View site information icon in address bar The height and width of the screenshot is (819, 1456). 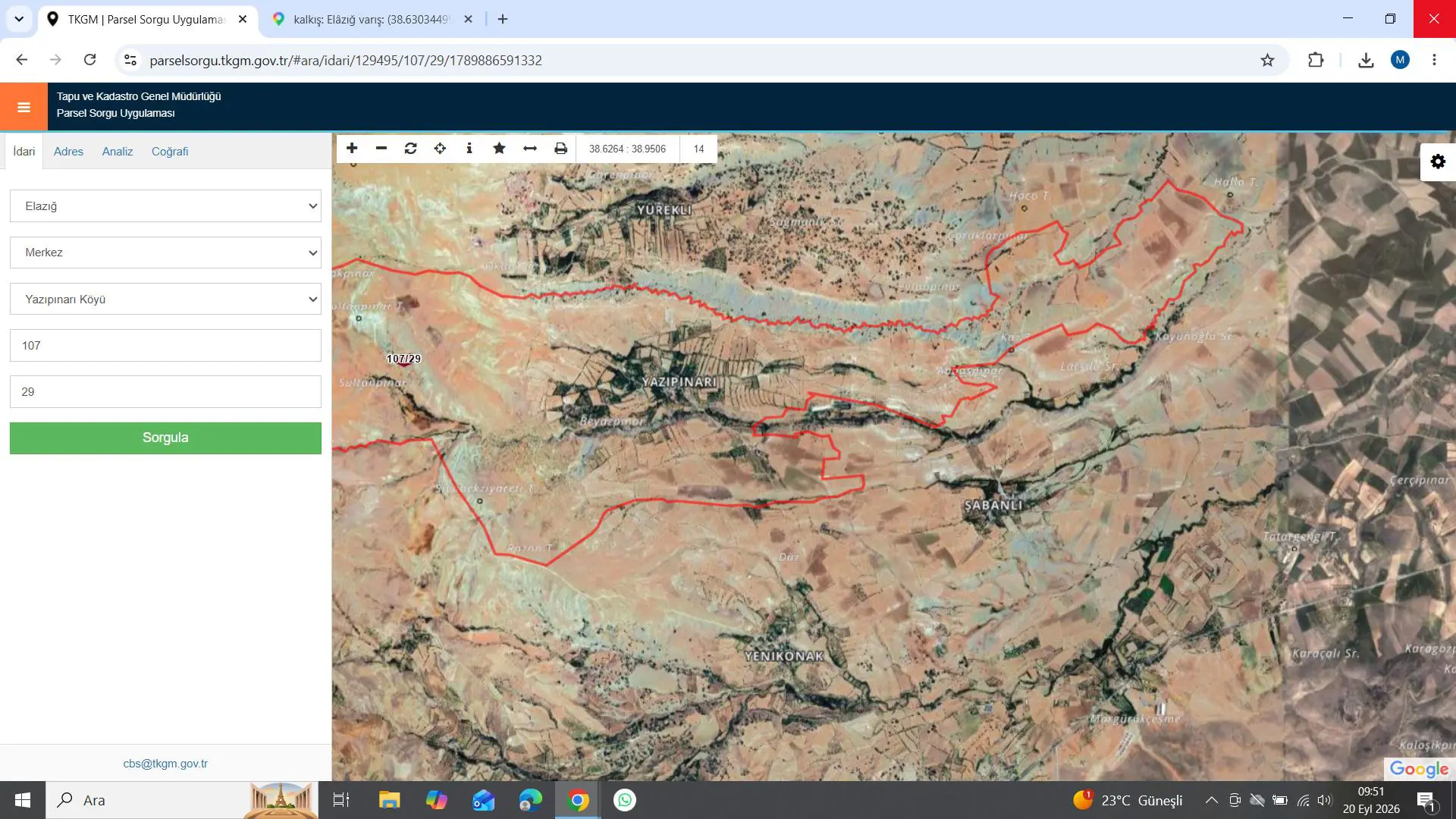click(x=130, y=60)
